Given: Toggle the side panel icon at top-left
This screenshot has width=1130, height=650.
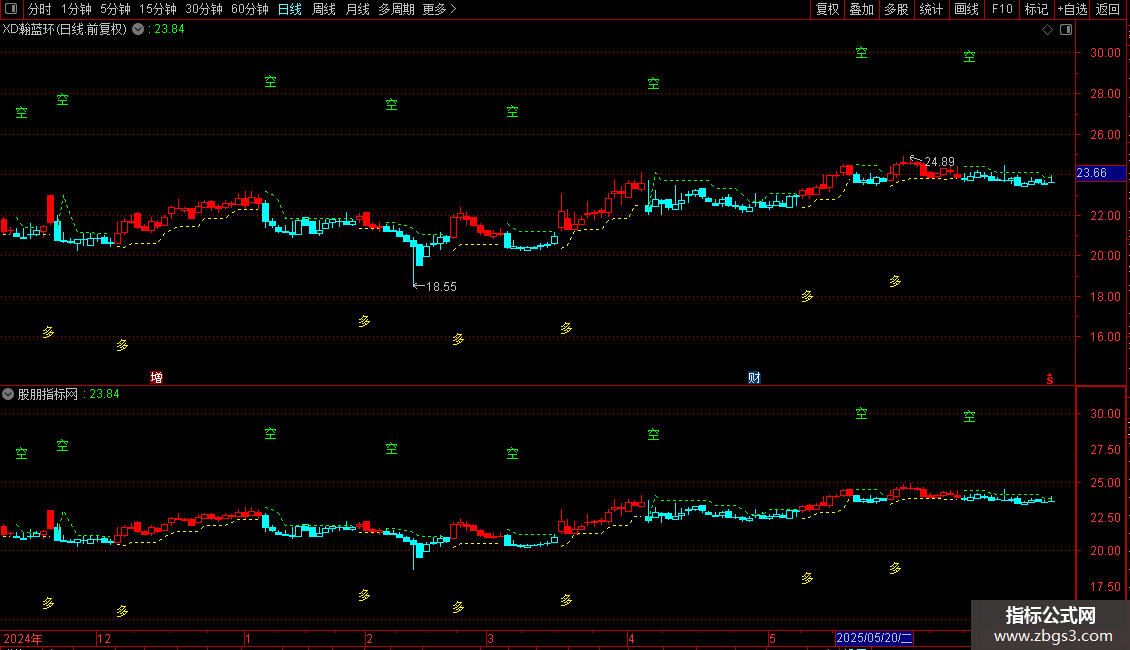Looking at the screenshot, I should (11, 9).
